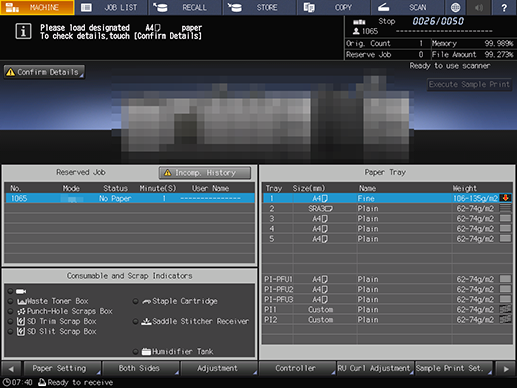The image size is (517, 388).
Task: Open the MACHINE tab
Action: point(37,7)
